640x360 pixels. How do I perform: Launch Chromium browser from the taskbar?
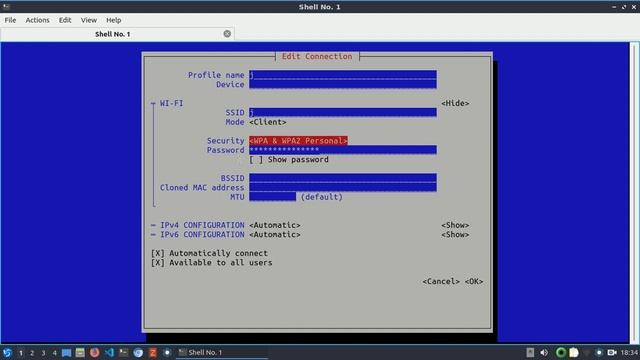click(138, 352)
